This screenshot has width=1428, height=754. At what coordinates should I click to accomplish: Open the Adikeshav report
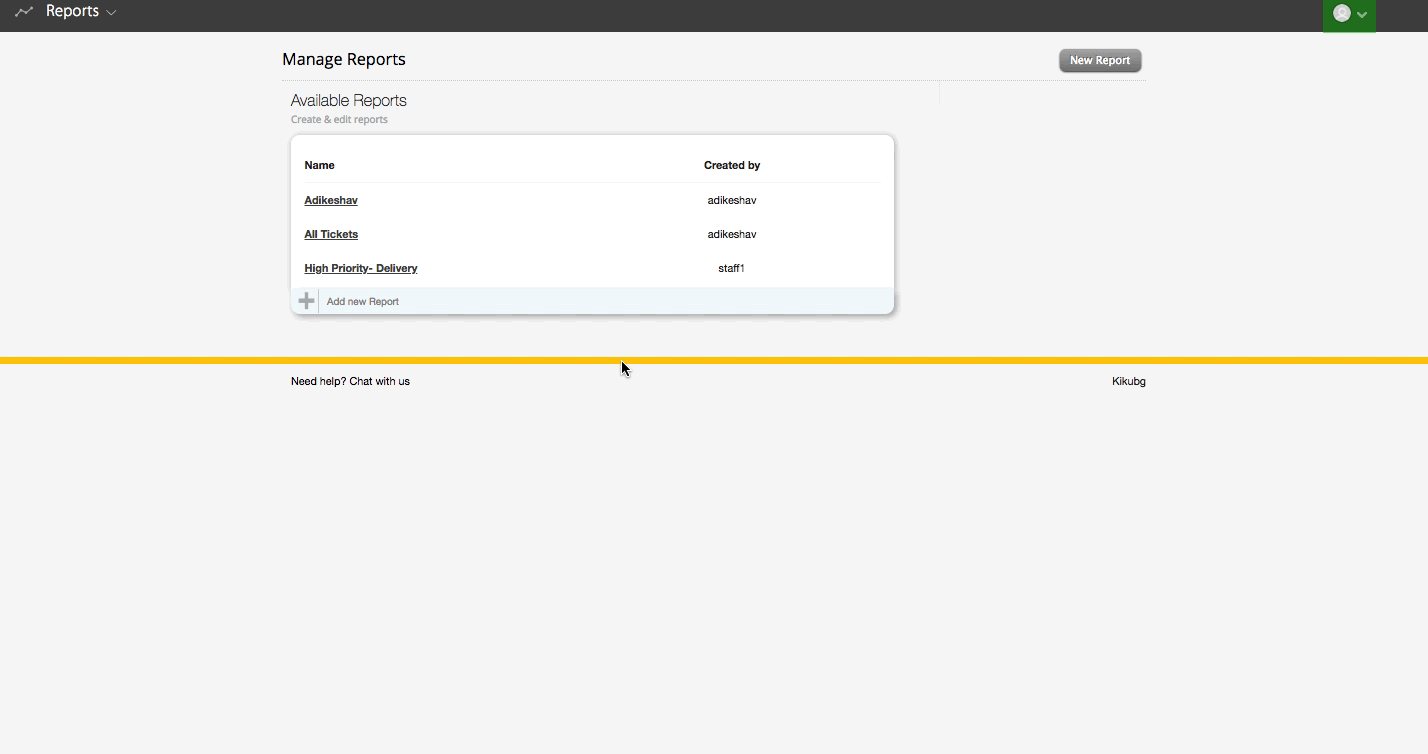[x=331, y=200]
